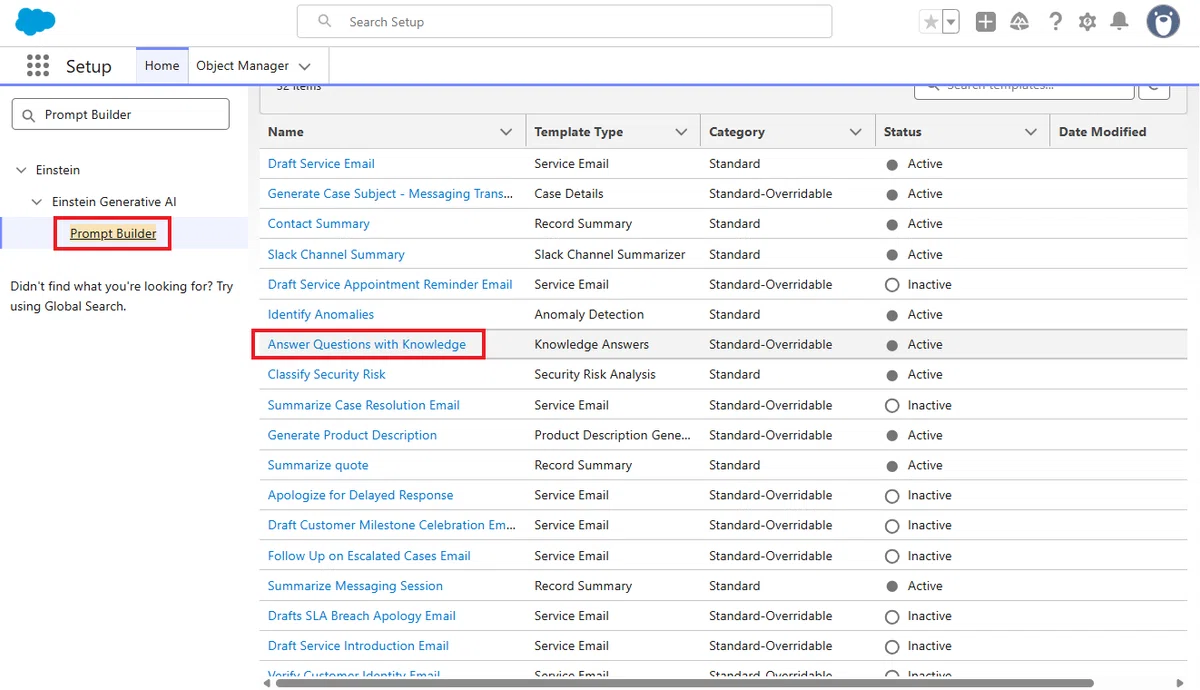The width and height of the screenshot is (1200, 690).
Task: Open Answer Questions with Knowledge template
Action: pyautogui.click(x=367, y=345)
